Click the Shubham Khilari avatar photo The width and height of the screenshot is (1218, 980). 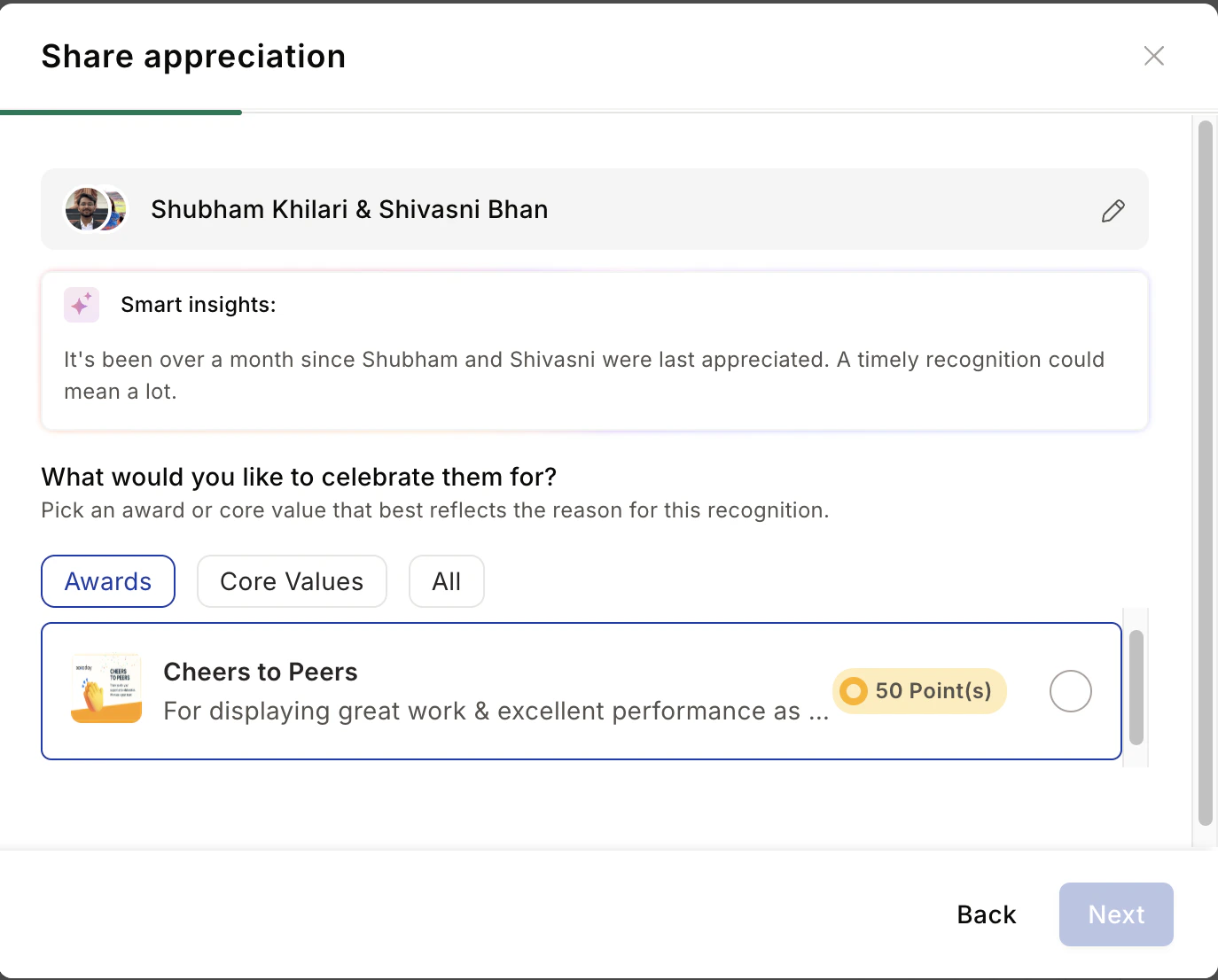(x=86, y=209)
